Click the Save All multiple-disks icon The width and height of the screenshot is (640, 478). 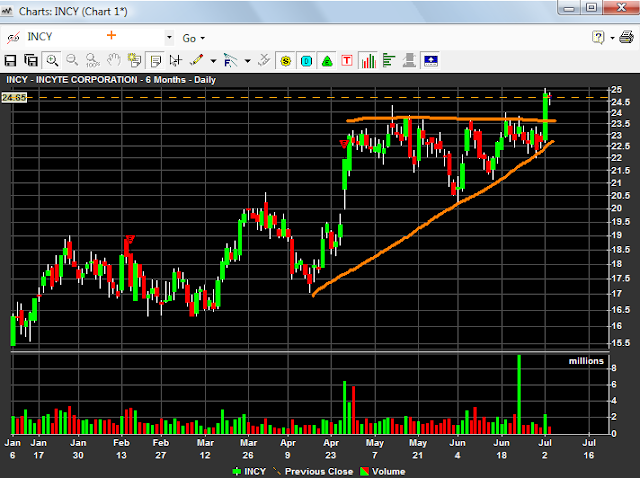[x=31, y=61]
